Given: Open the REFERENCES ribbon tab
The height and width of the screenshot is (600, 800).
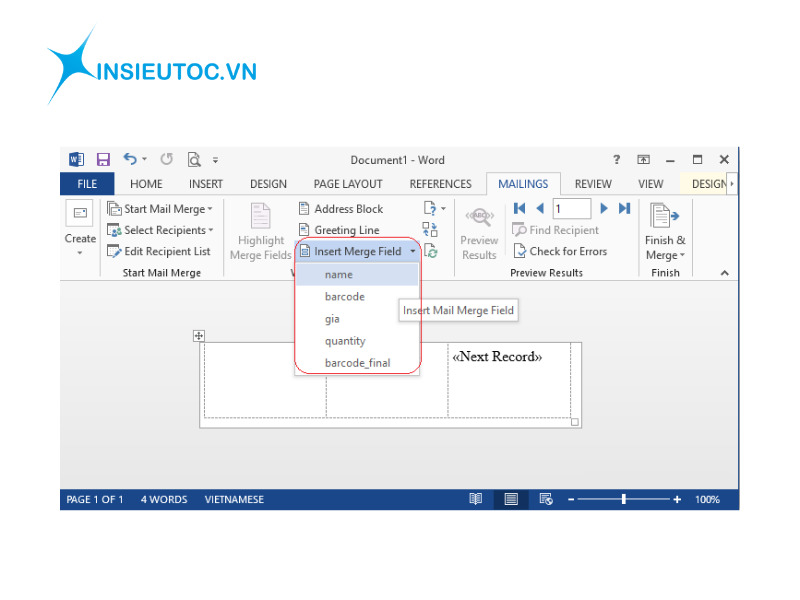Looking at the screenshot, I should click(x=440, y=184).
